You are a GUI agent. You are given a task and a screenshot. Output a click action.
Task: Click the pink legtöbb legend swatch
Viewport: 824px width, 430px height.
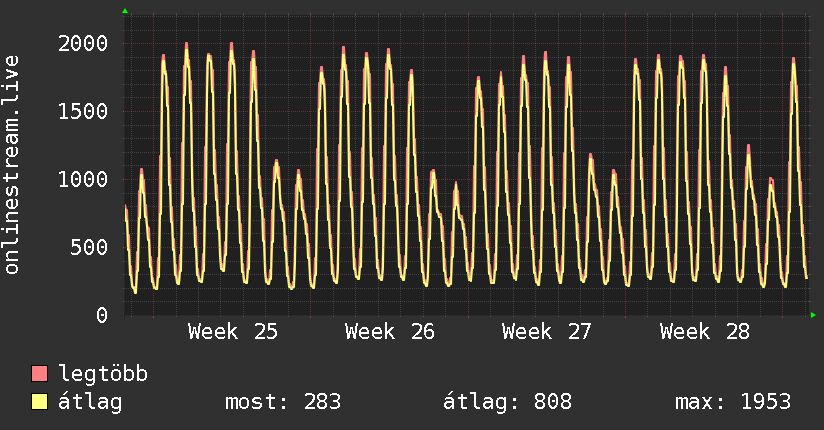coord(39,373)
